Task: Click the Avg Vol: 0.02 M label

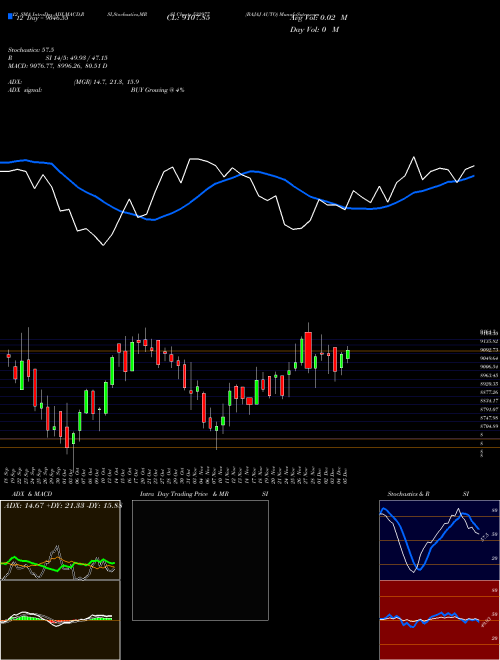Action: [x=319, y=18]
